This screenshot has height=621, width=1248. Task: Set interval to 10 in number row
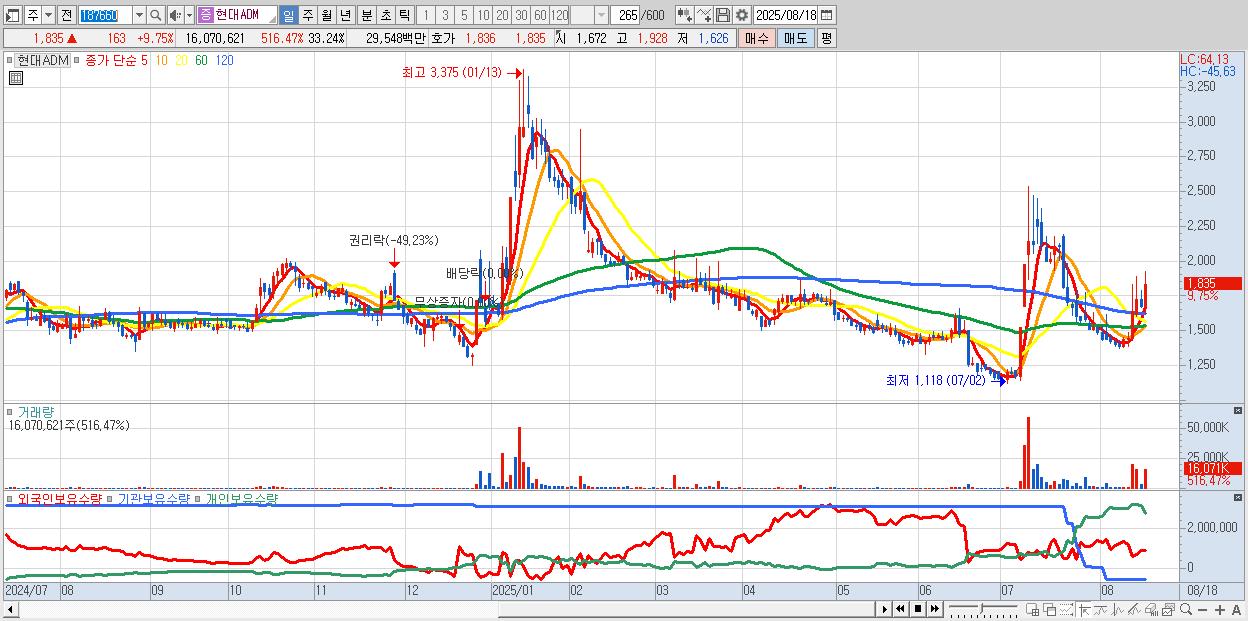482,15
